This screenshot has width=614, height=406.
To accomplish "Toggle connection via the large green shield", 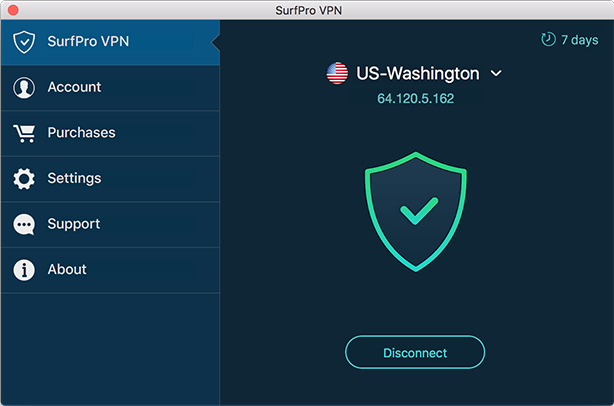I will (x=415, y=211).
